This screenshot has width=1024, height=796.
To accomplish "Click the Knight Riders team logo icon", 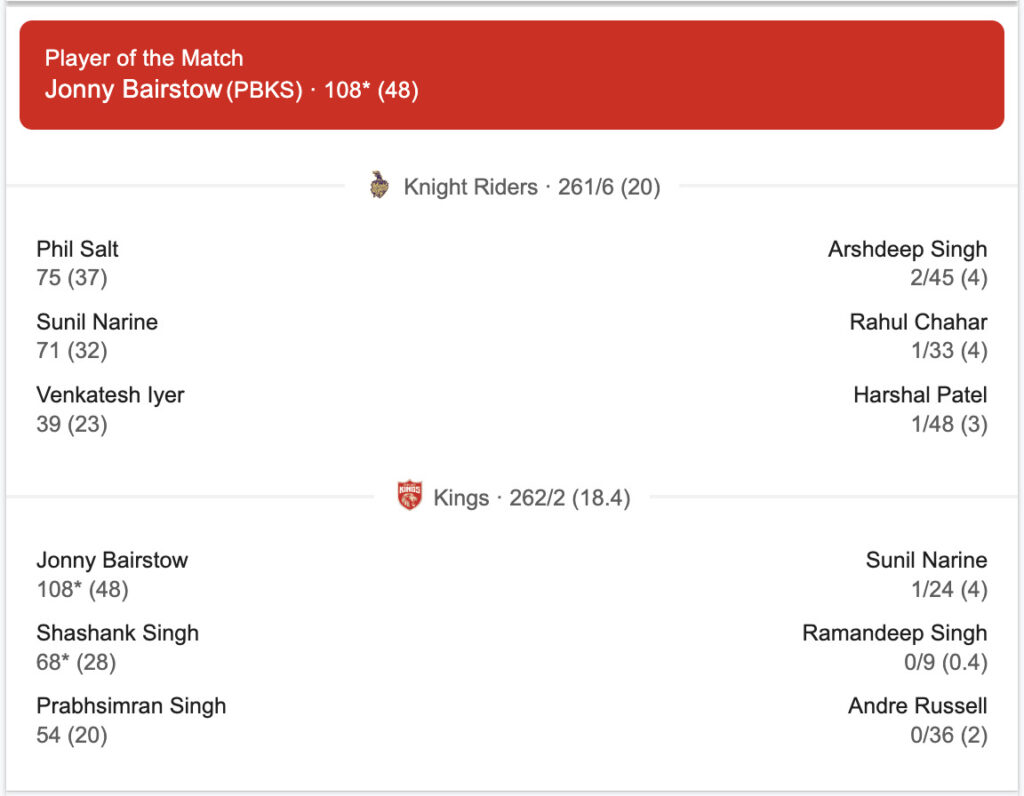I will click(x=379, y=185).
